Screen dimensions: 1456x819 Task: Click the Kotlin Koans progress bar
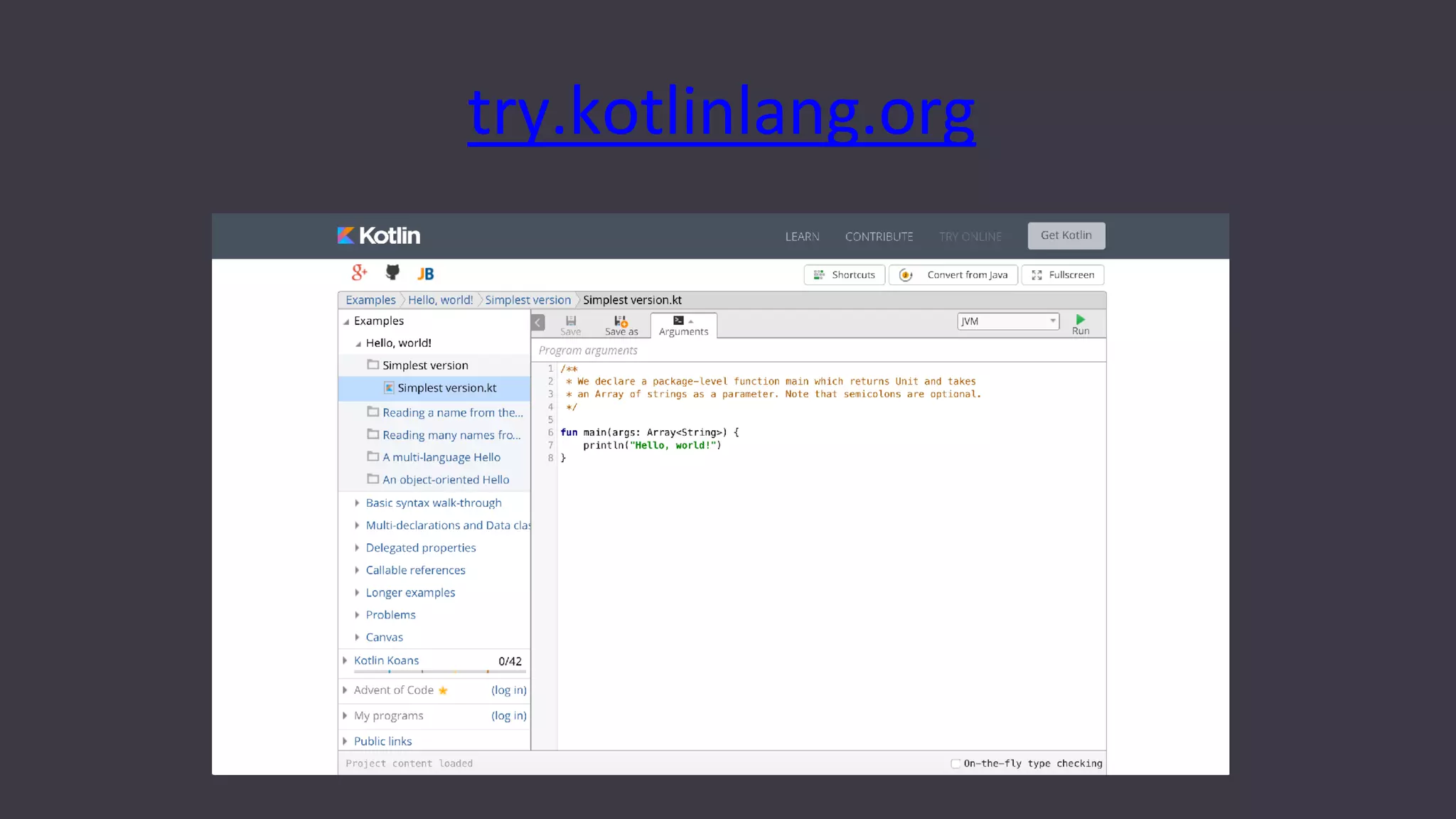[440, 671]
